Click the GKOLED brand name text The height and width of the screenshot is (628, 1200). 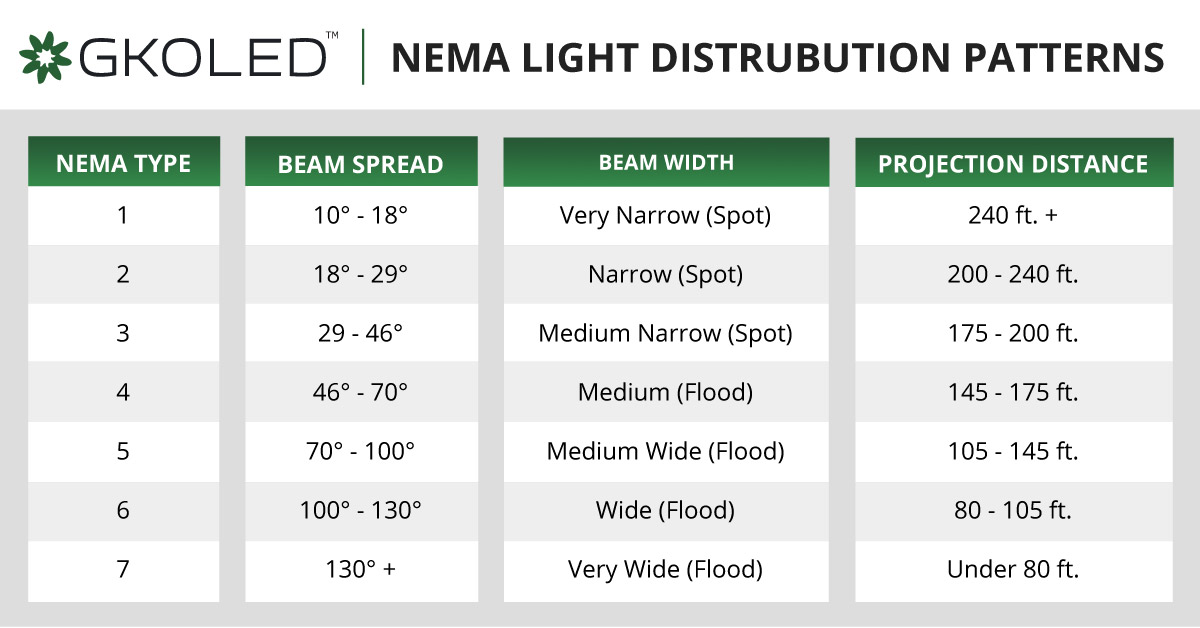click(203, 57)
